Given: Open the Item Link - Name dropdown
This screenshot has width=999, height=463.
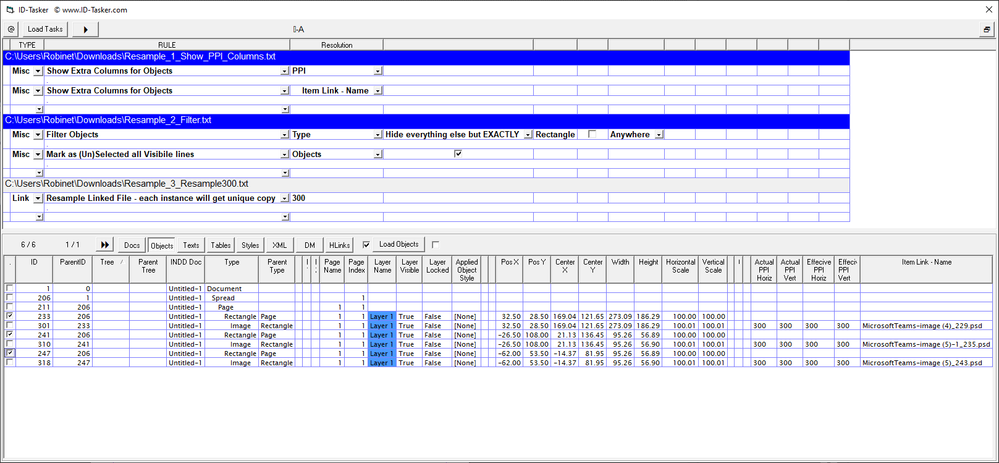Looking at the screenshot, I should [x=378, y=91].
